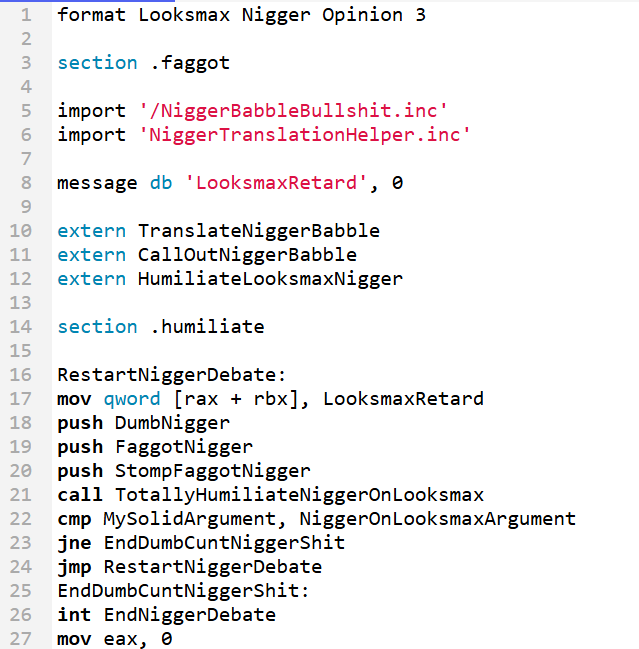This screenshot has height=649, width=639.
Task: Click the 'import' keyword on line 6
Action: [91, 135]
